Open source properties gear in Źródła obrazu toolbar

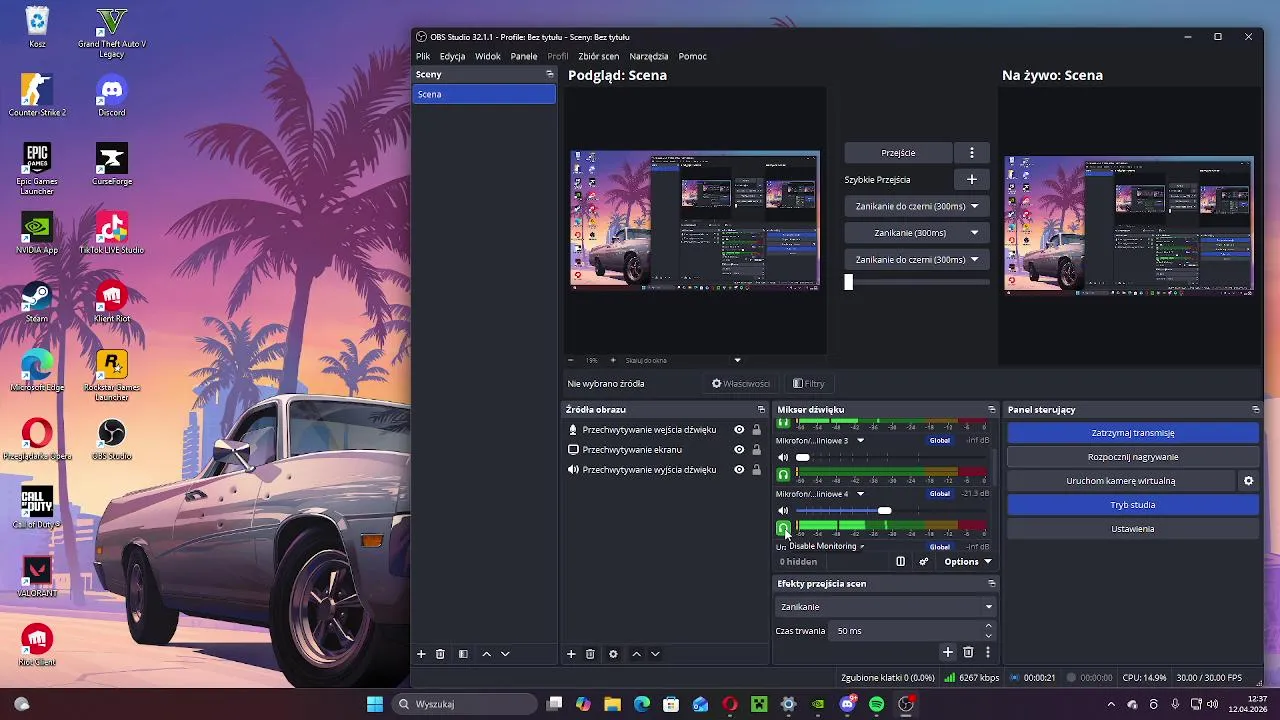point(613,654)
